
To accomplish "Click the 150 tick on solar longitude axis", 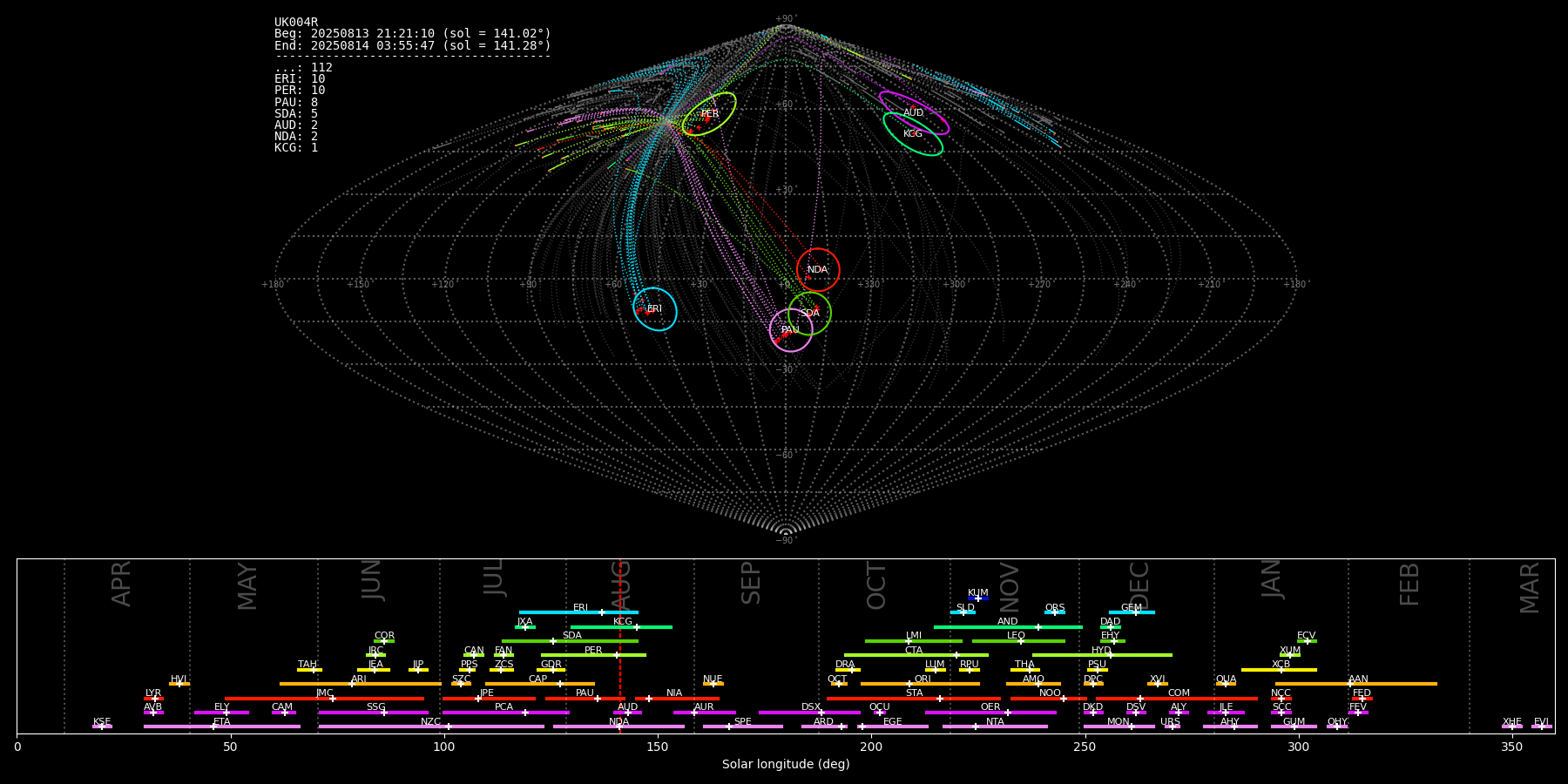I will 658,747.
